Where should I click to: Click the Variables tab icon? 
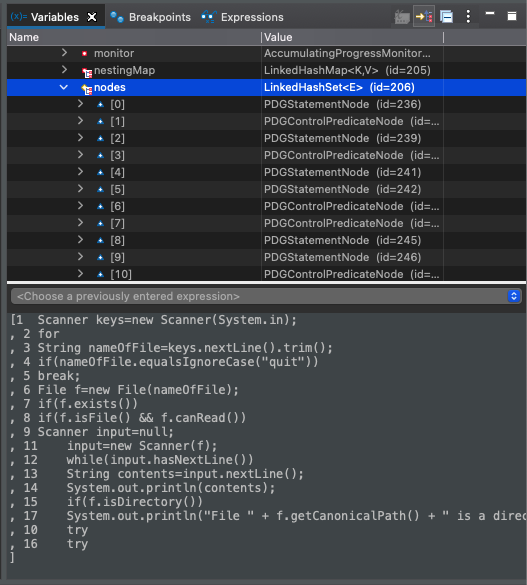tap(19, 17)
